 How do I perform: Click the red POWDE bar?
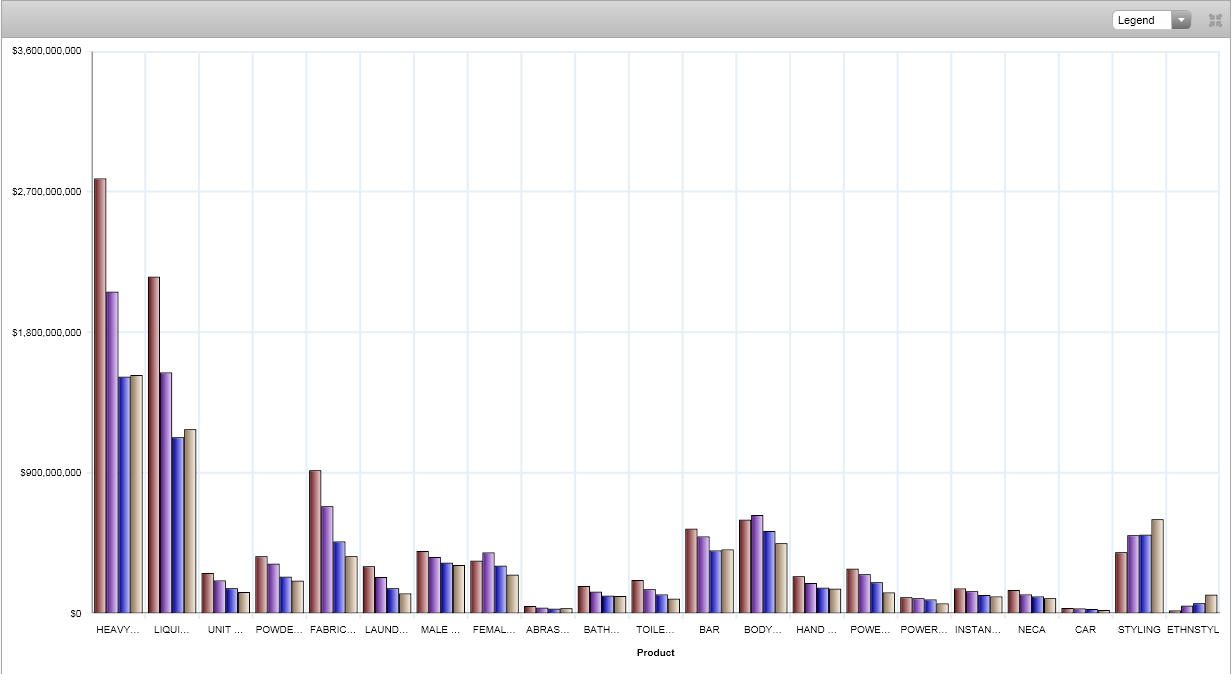click(x=261, y=584)
